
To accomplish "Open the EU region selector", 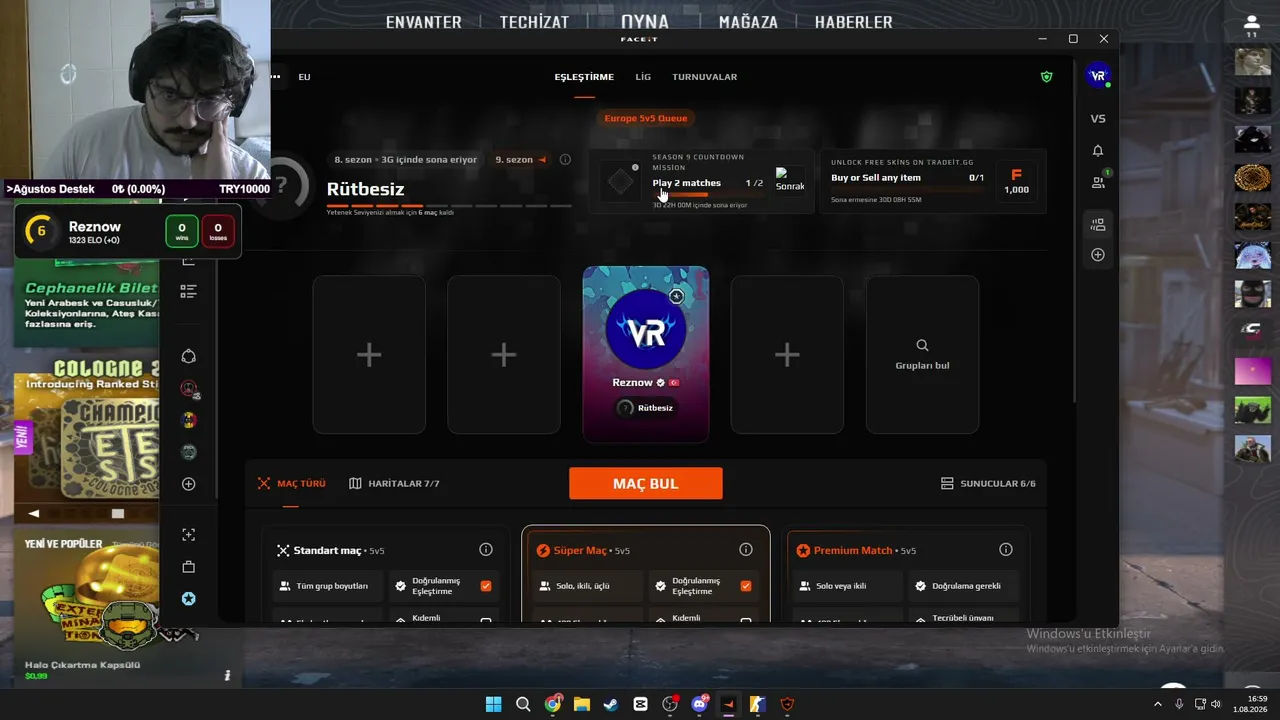I will point(304,77).
